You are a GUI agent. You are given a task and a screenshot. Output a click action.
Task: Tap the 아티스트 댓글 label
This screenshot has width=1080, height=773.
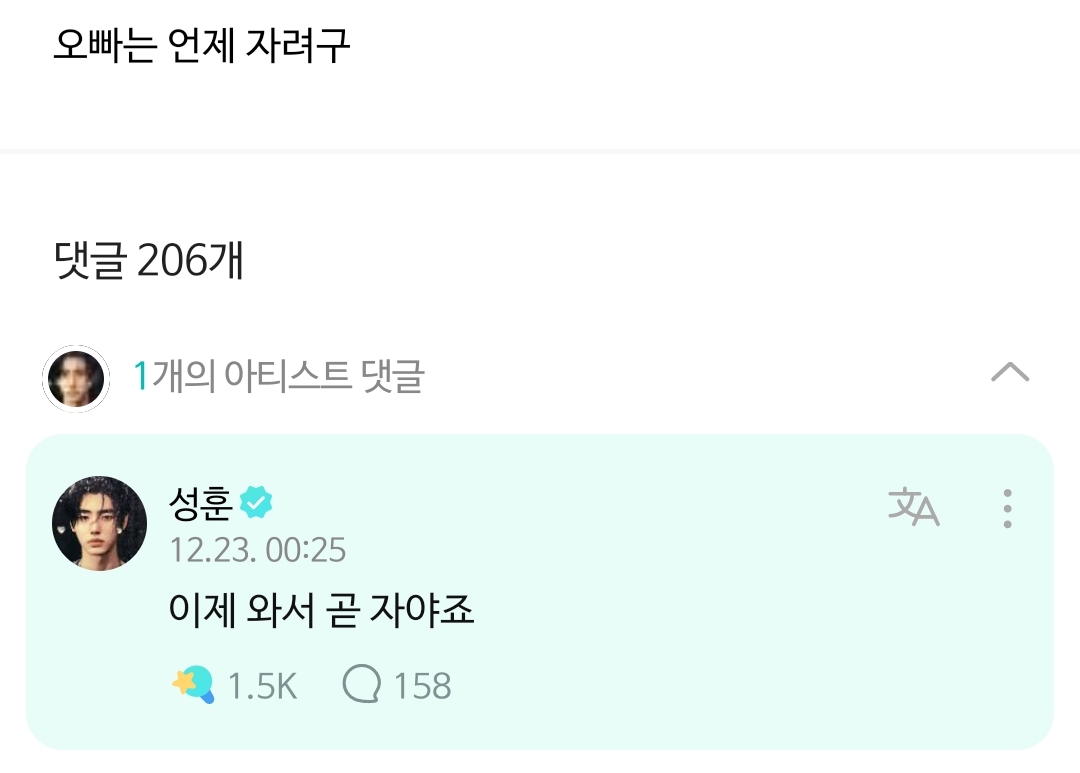click(325, 377)
